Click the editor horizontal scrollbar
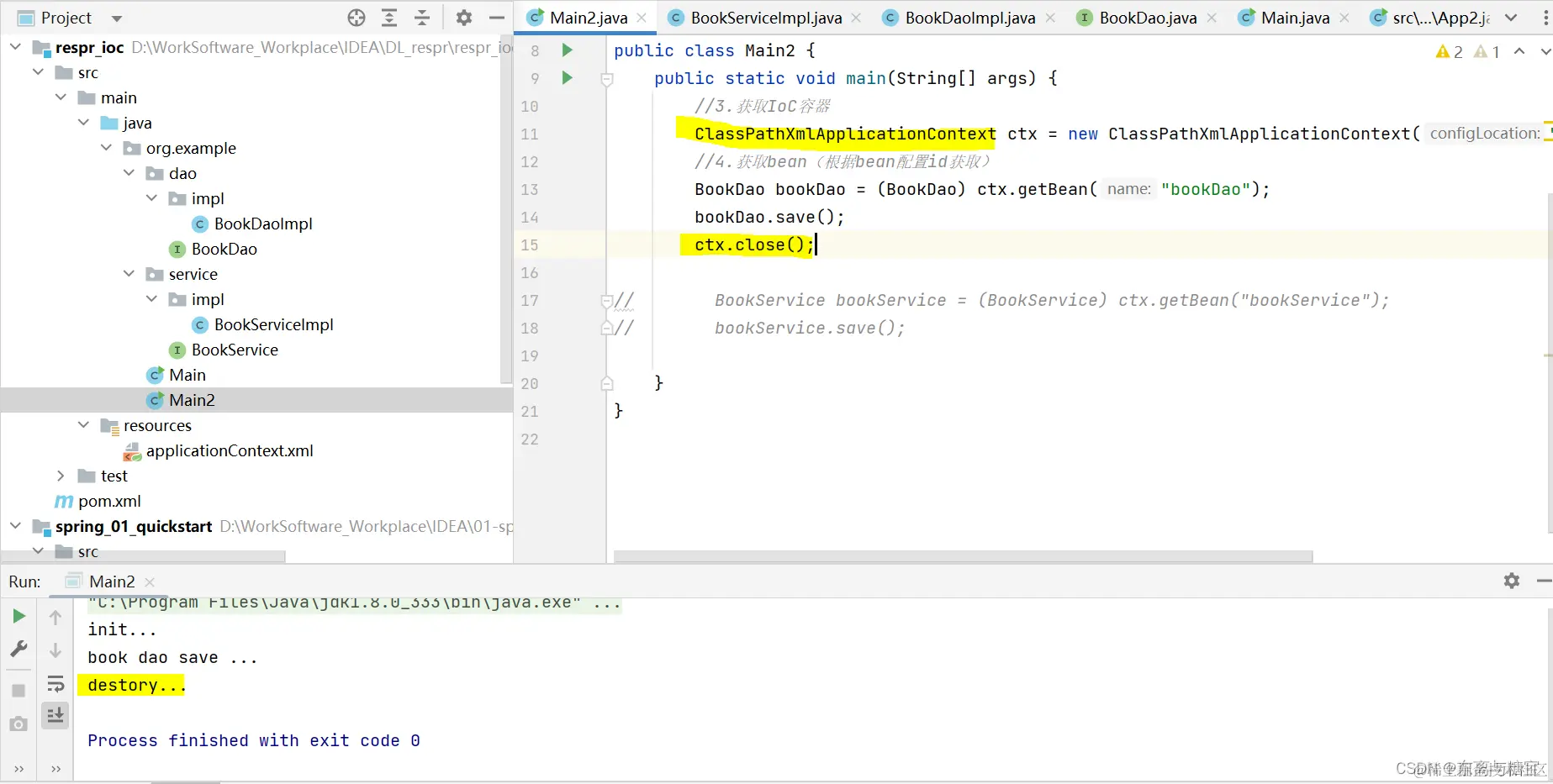 tap(964, 556)
